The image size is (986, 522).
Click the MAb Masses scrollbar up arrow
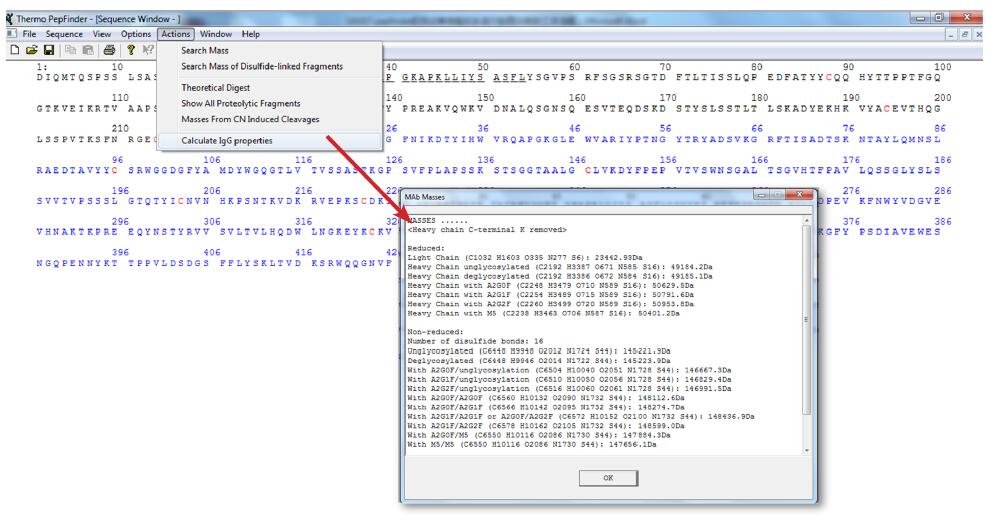tap(806, 221)
